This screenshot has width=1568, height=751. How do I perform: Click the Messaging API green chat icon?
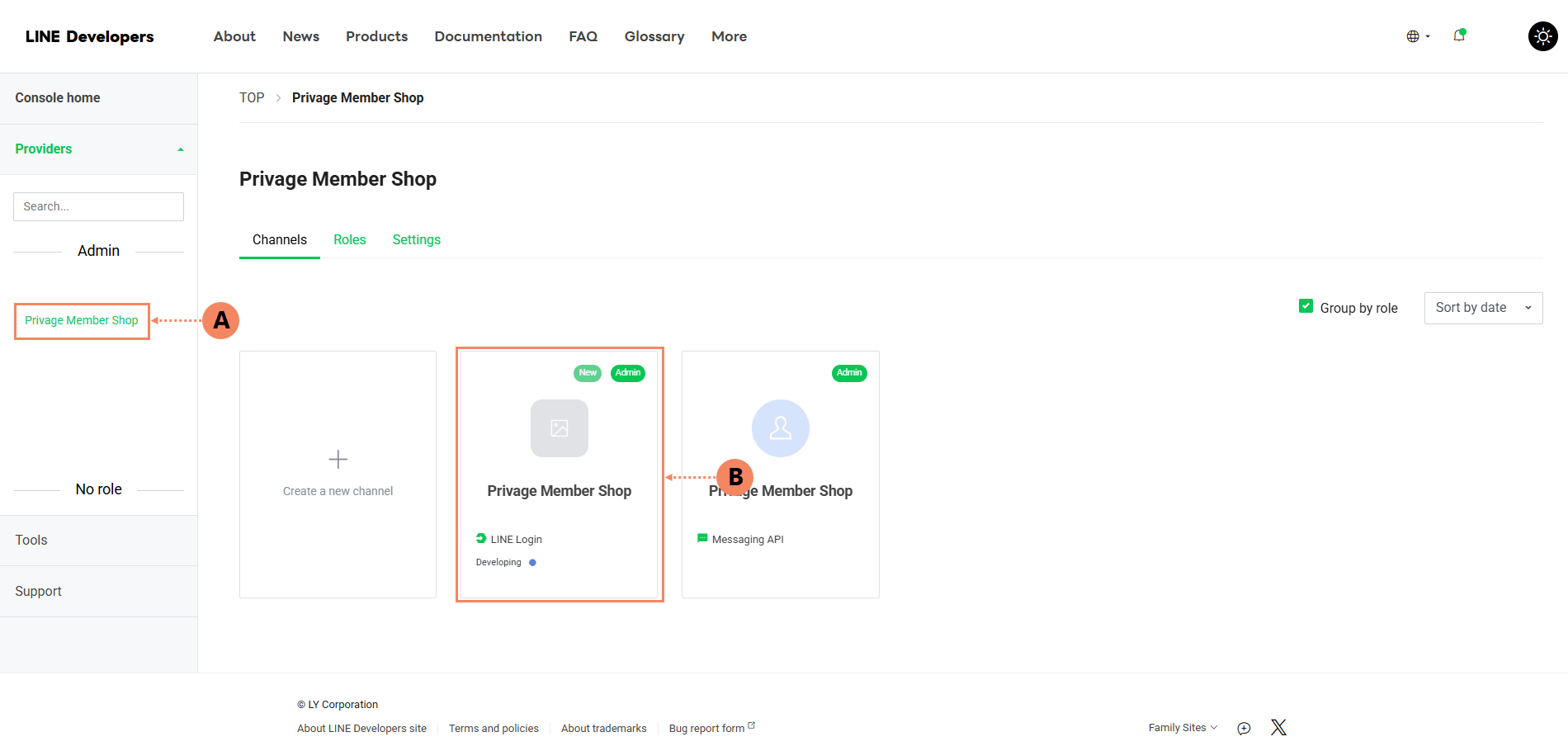point(702,538)
